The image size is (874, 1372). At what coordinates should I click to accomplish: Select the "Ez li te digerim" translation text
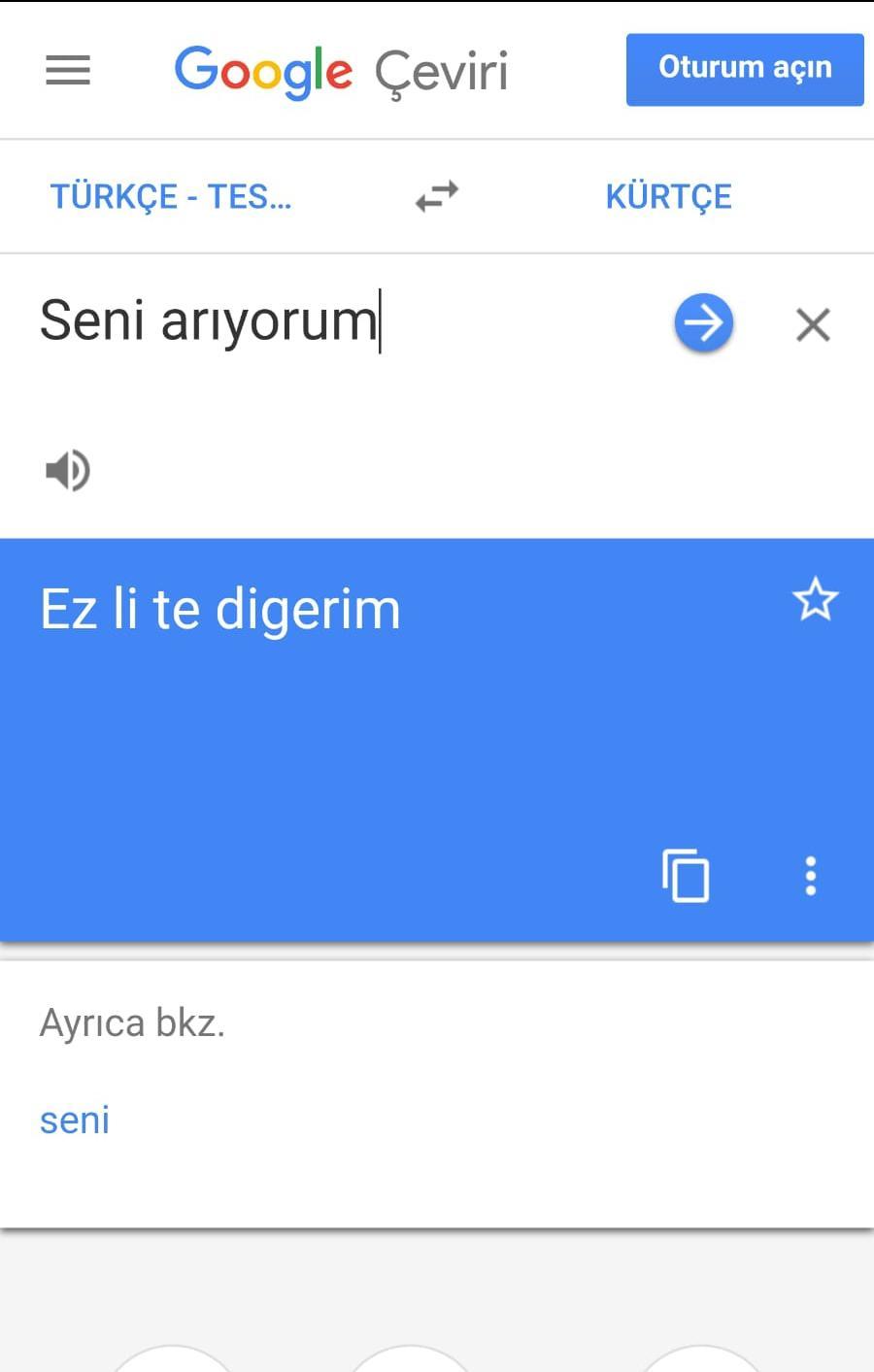click(x=220, y=610)
